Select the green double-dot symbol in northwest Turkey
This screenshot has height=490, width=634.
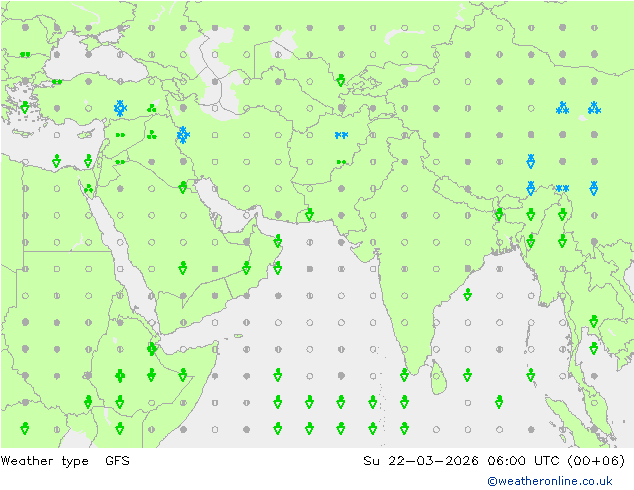(x=57, y=82)
